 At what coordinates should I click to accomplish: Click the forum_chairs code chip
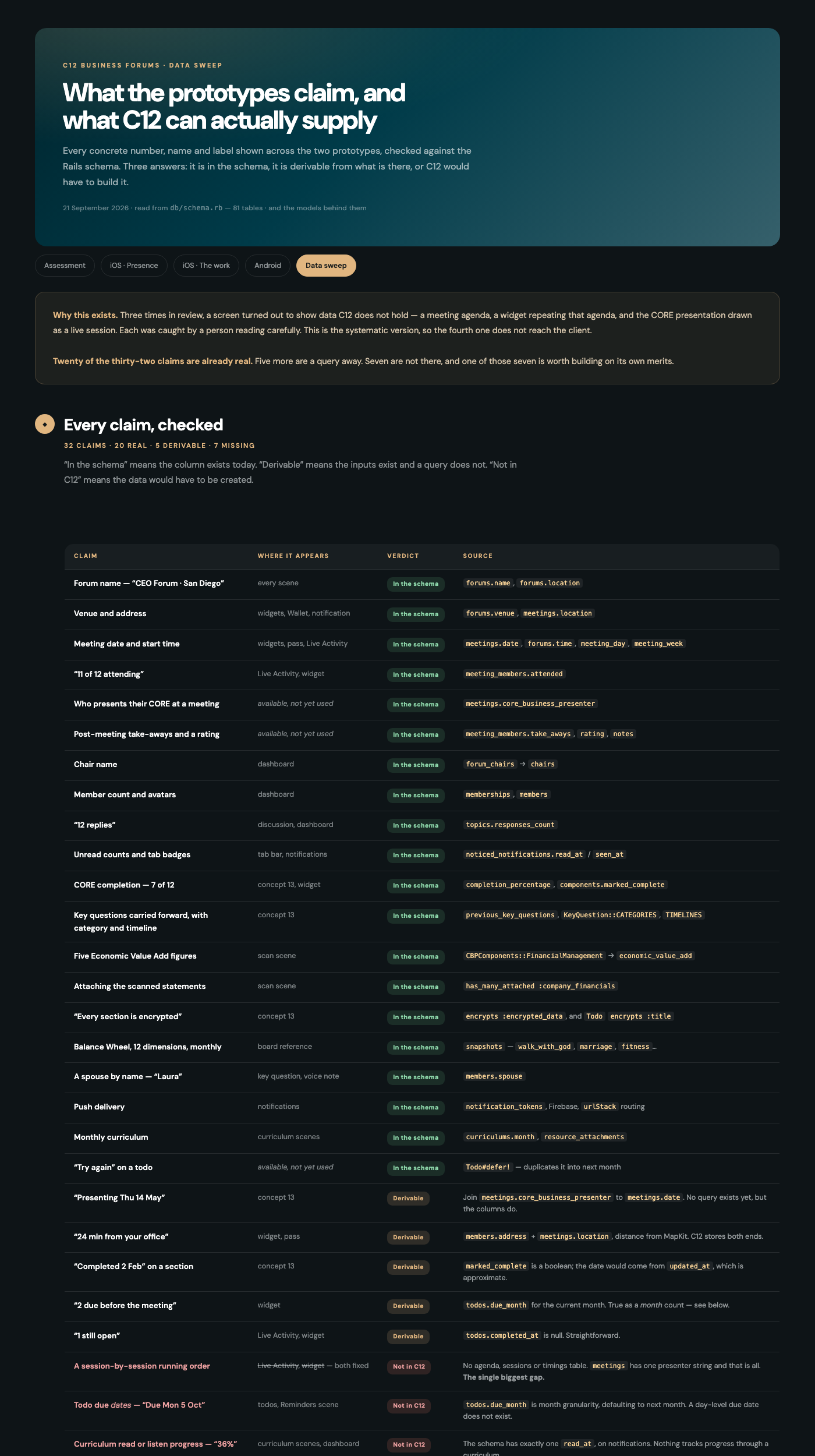(490, 764)
